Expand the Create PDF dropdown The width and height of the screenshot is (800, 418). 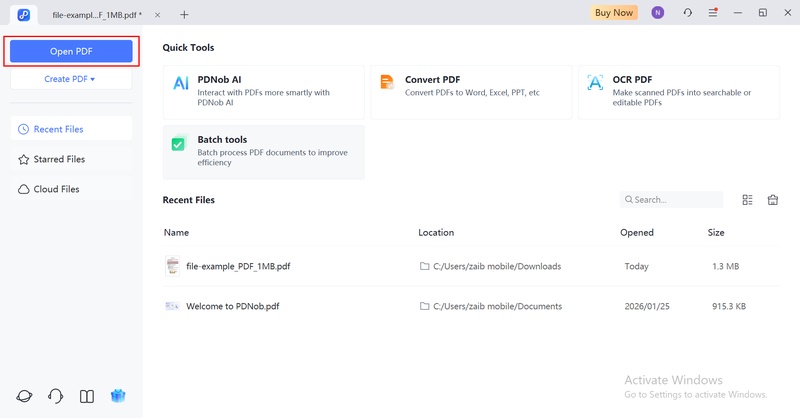pos(70,79)
